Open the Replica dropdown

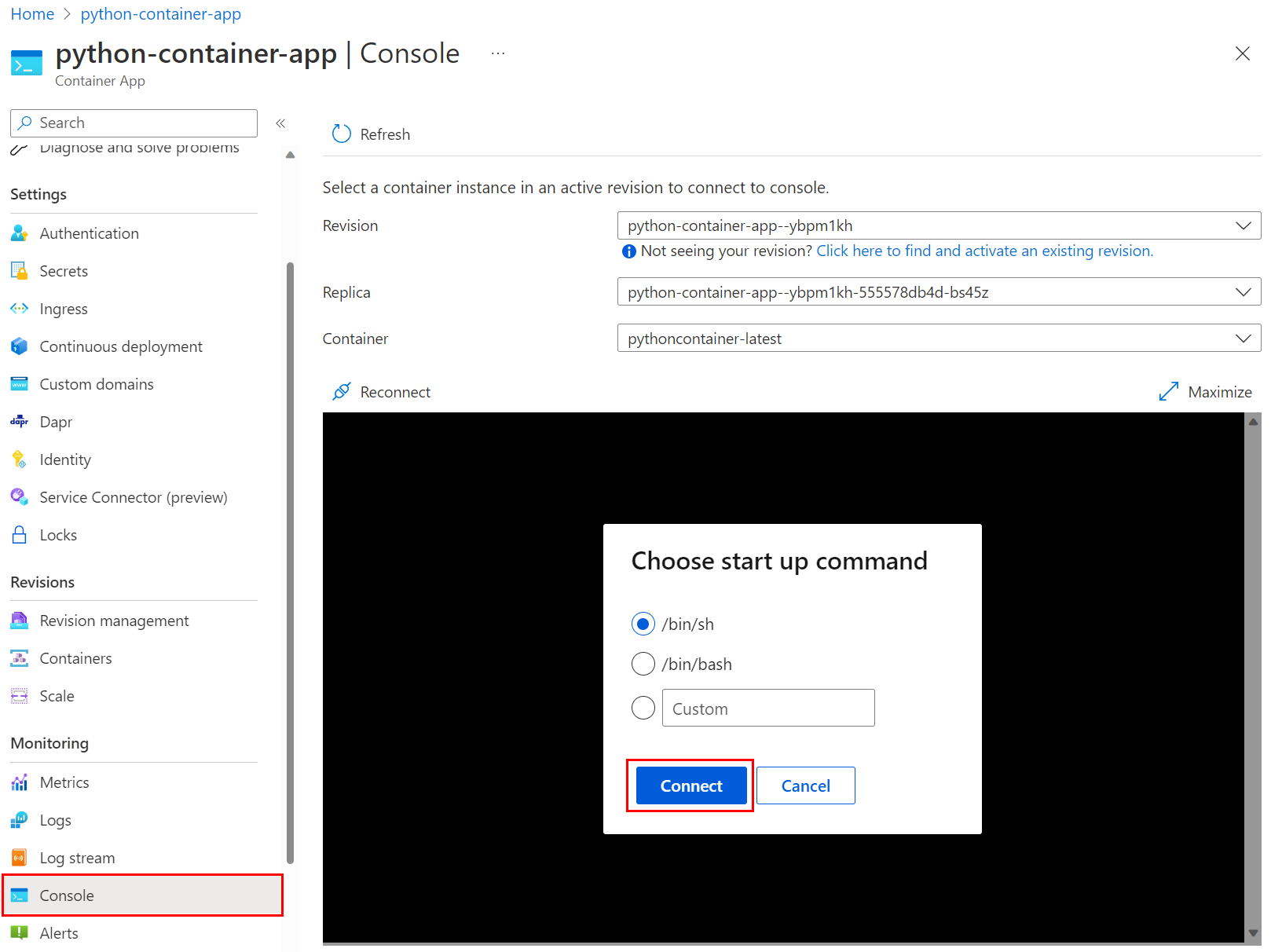tap(939, 291)
